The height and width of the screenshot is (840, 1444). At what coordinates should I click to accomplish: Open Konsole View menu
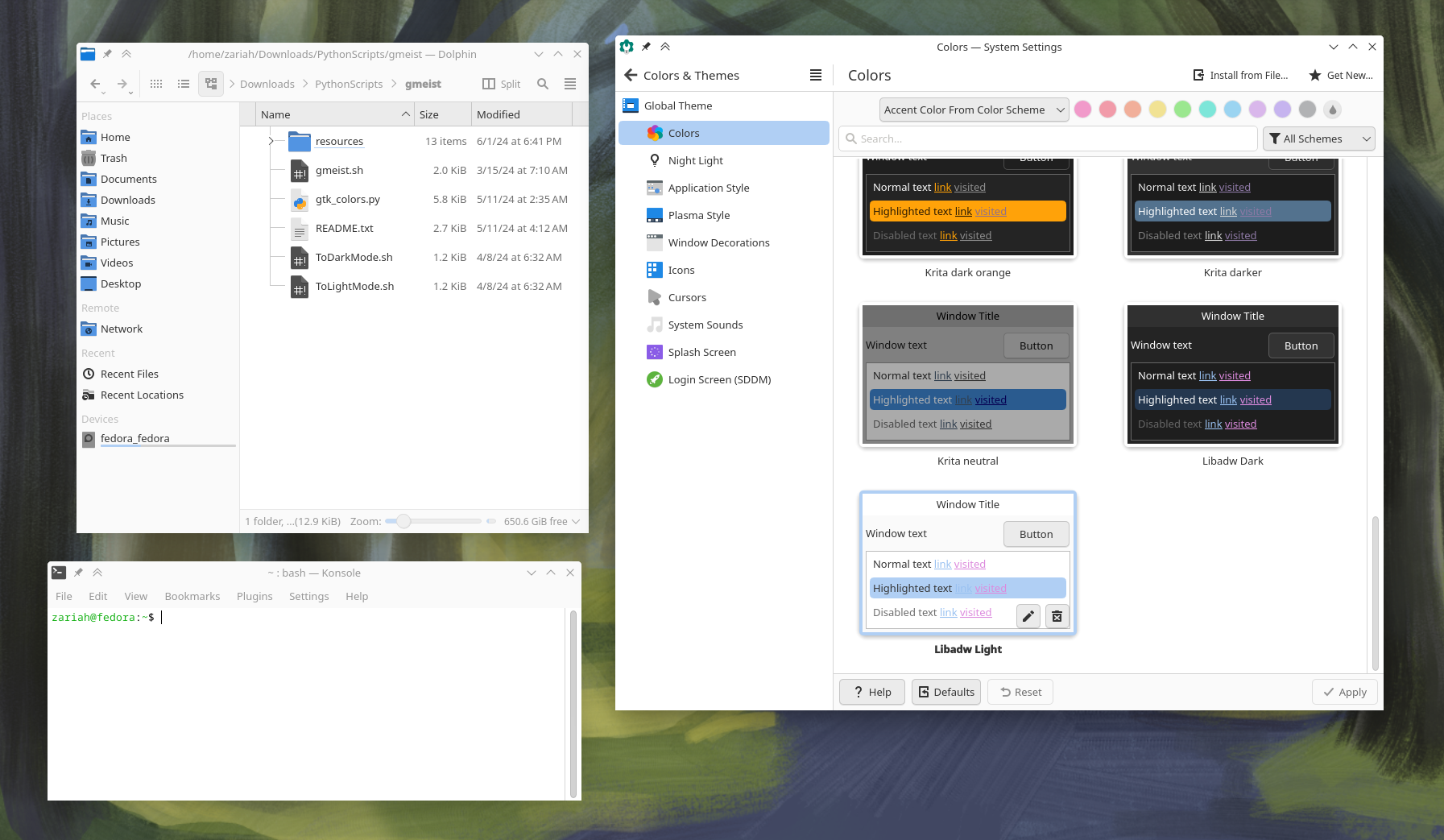tap(136, 596)
